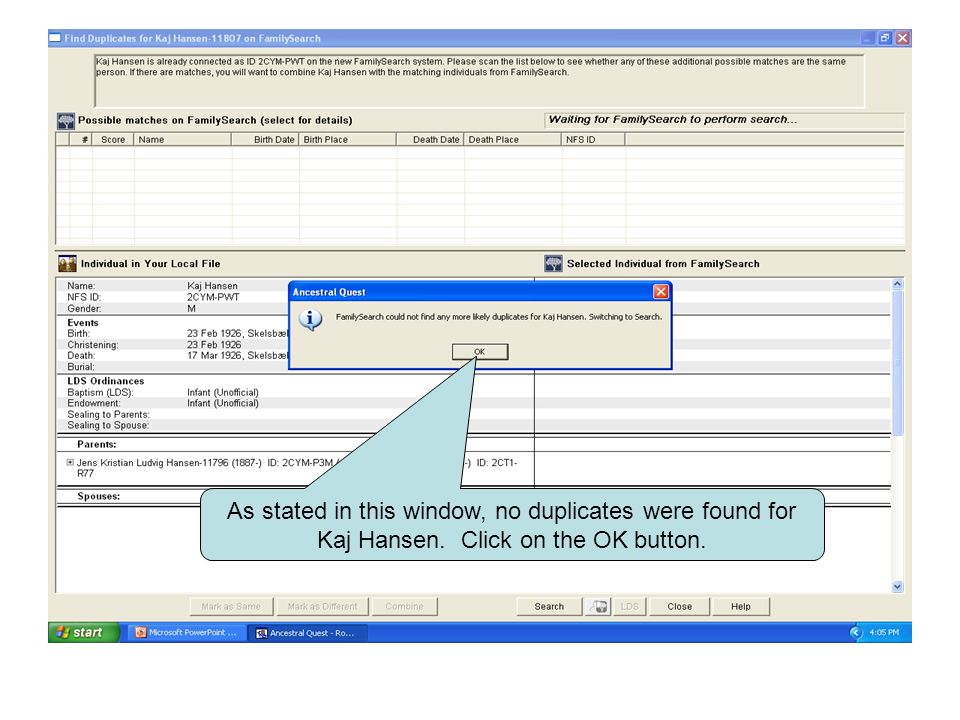Click the 4:05 PM taskbar clock
This screenshot has width=960, height=720.
884,632
